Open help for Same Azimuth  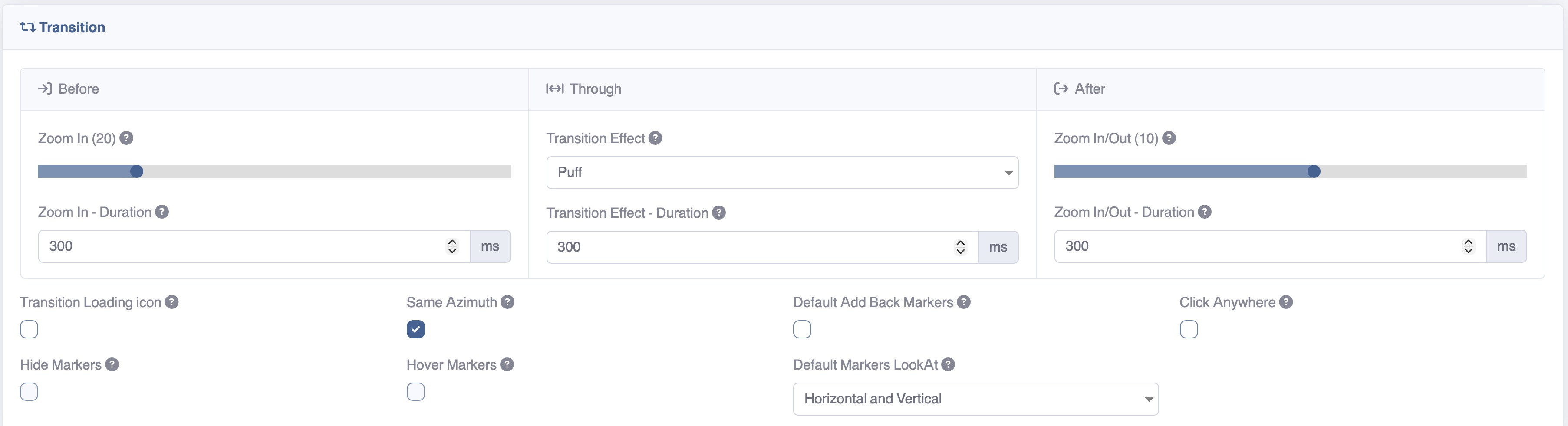click(507, 302)
